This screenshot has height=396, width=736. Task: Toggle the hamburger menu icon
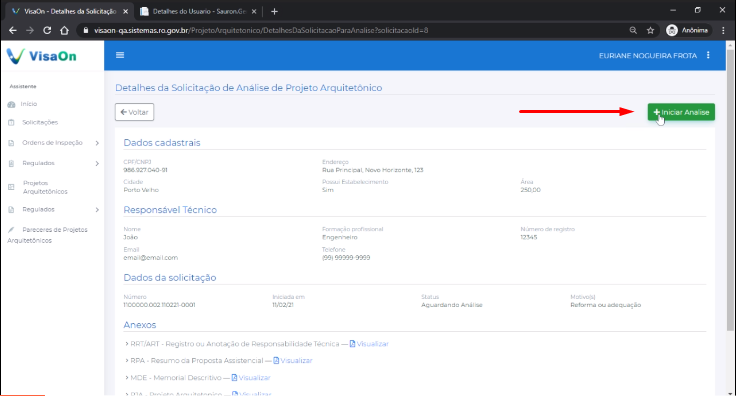tap(120, 55)
